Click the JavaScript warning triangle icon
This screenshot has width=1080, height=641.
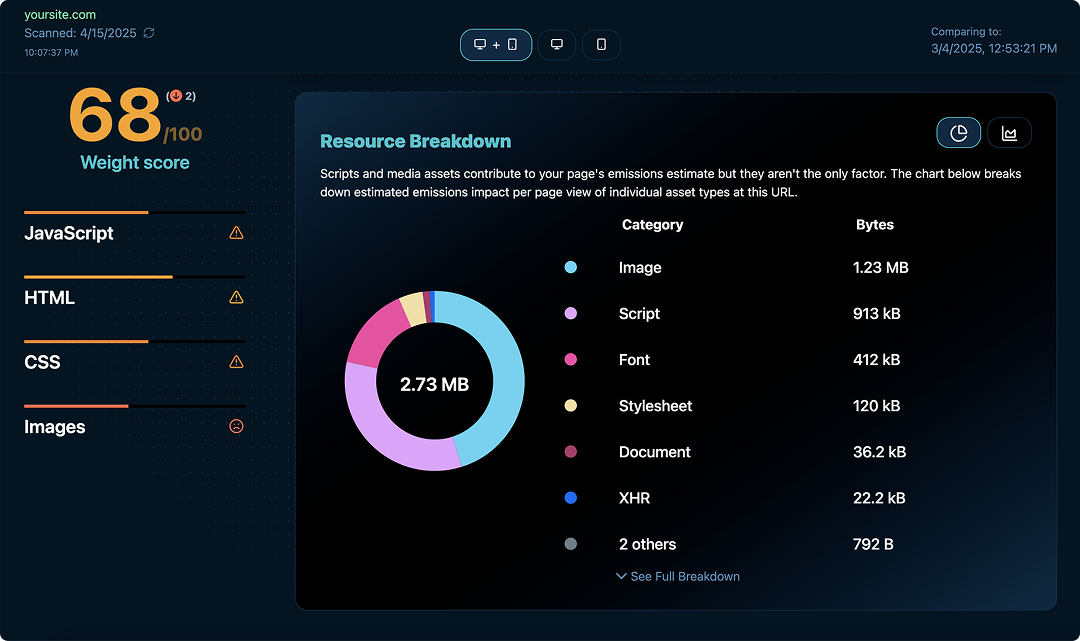coord(236,233)
